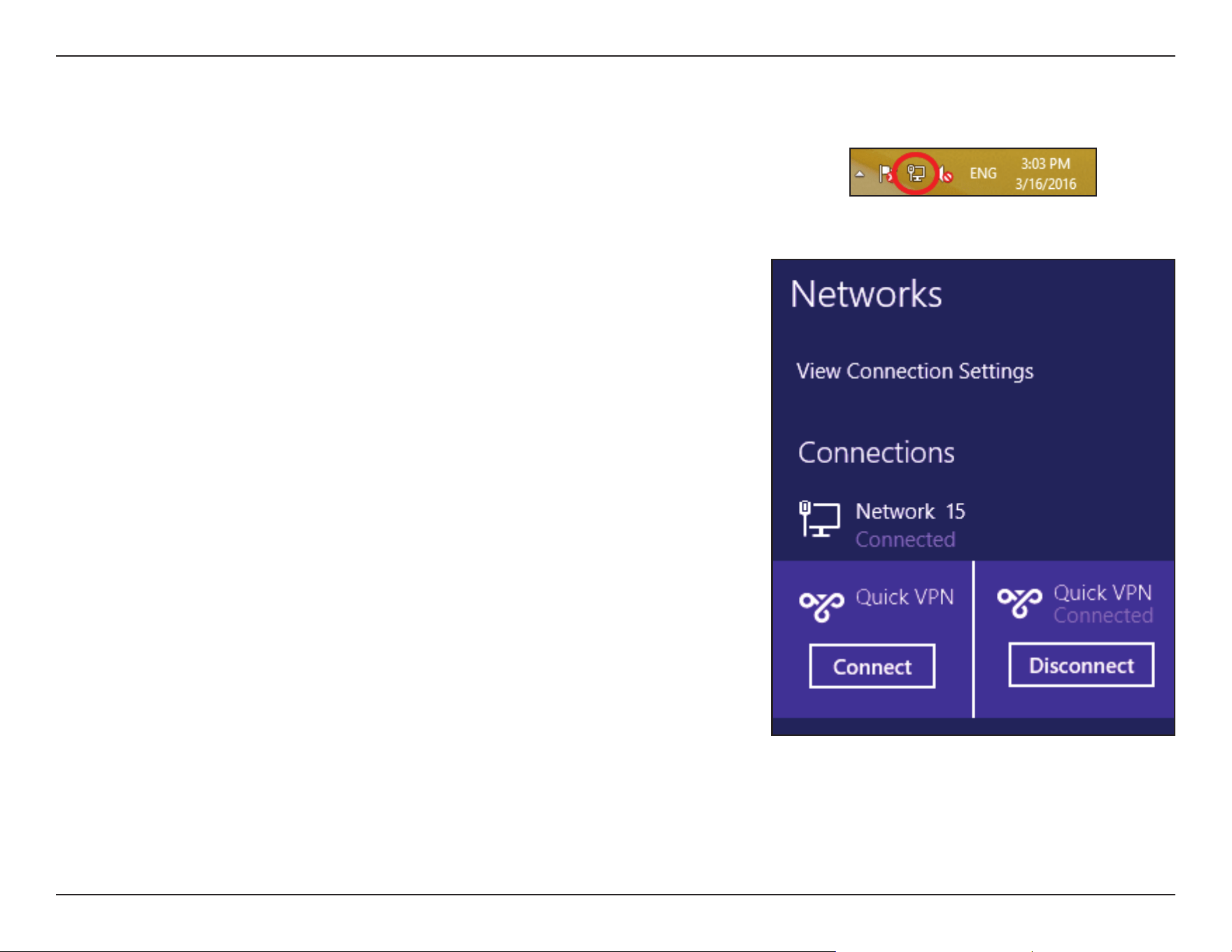Click the muted volume speaker icon
This screenshot has height=952, width=1232.
click(x=946, y=173)
